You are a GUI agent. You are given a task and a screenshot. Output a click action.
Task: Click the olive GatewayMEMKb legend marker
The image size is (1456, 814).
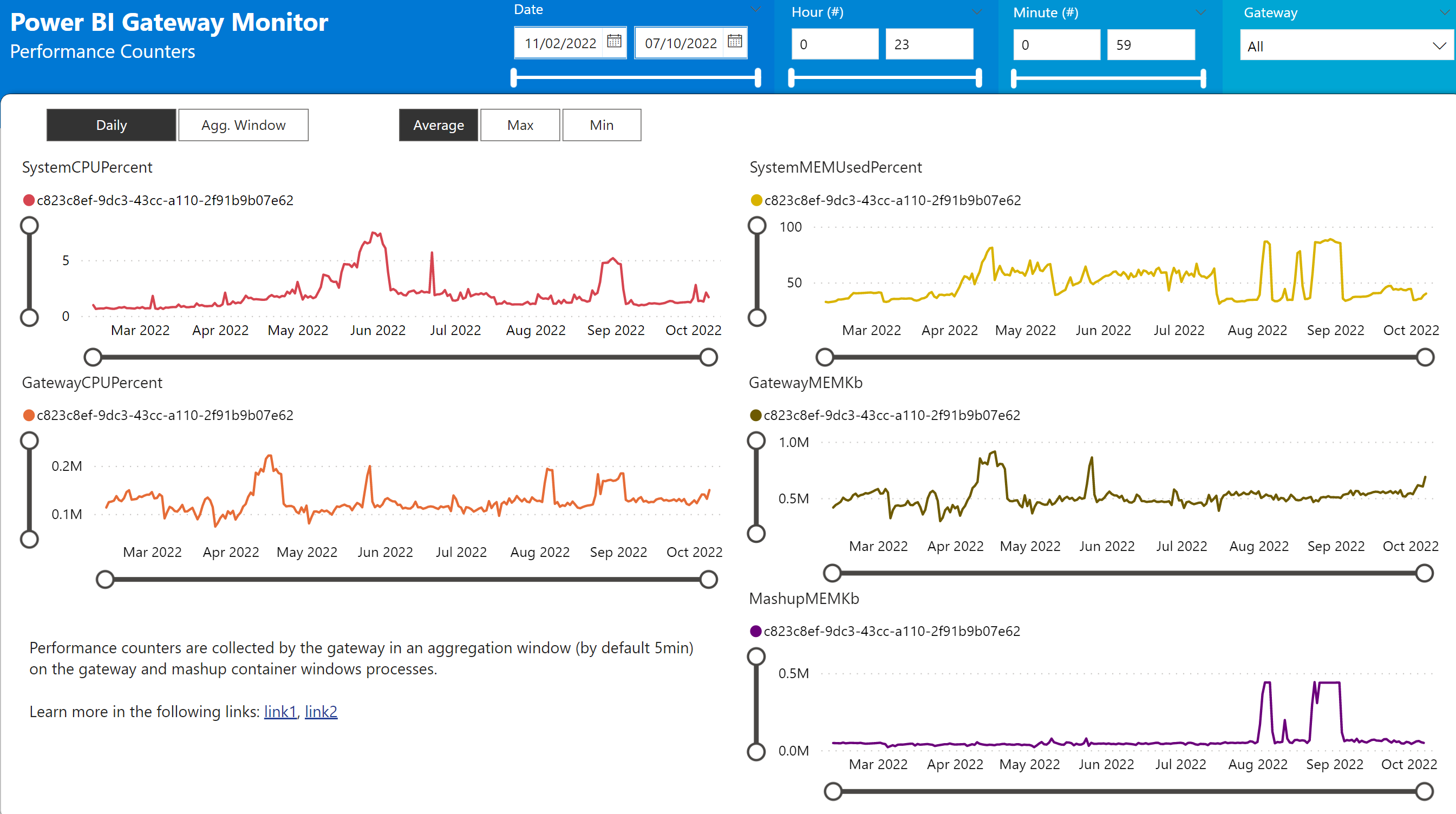755,416
